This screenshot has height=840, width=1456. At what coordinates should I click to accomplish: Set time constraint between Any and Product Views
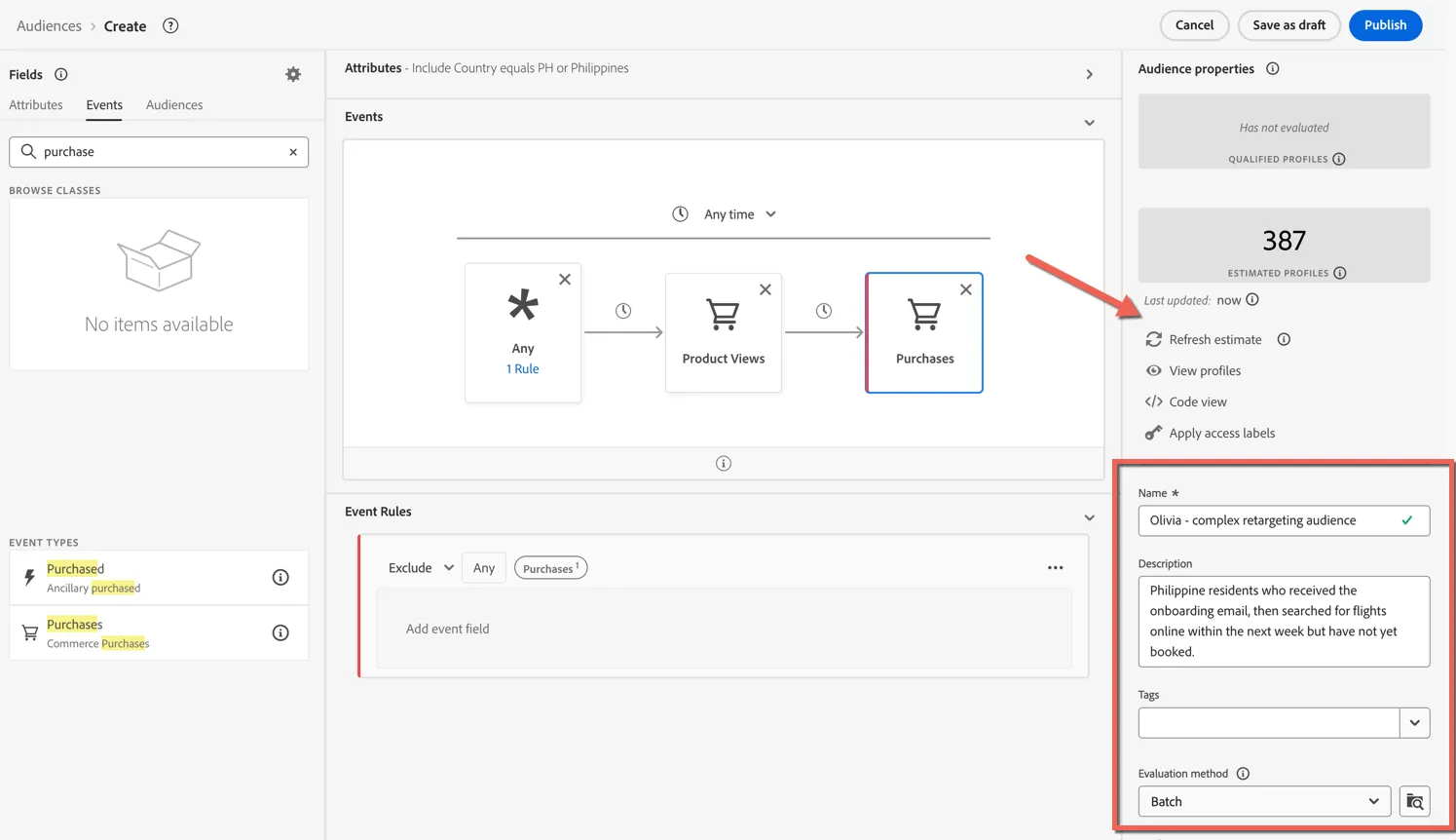pyautogui.click(x=623, y=311)
